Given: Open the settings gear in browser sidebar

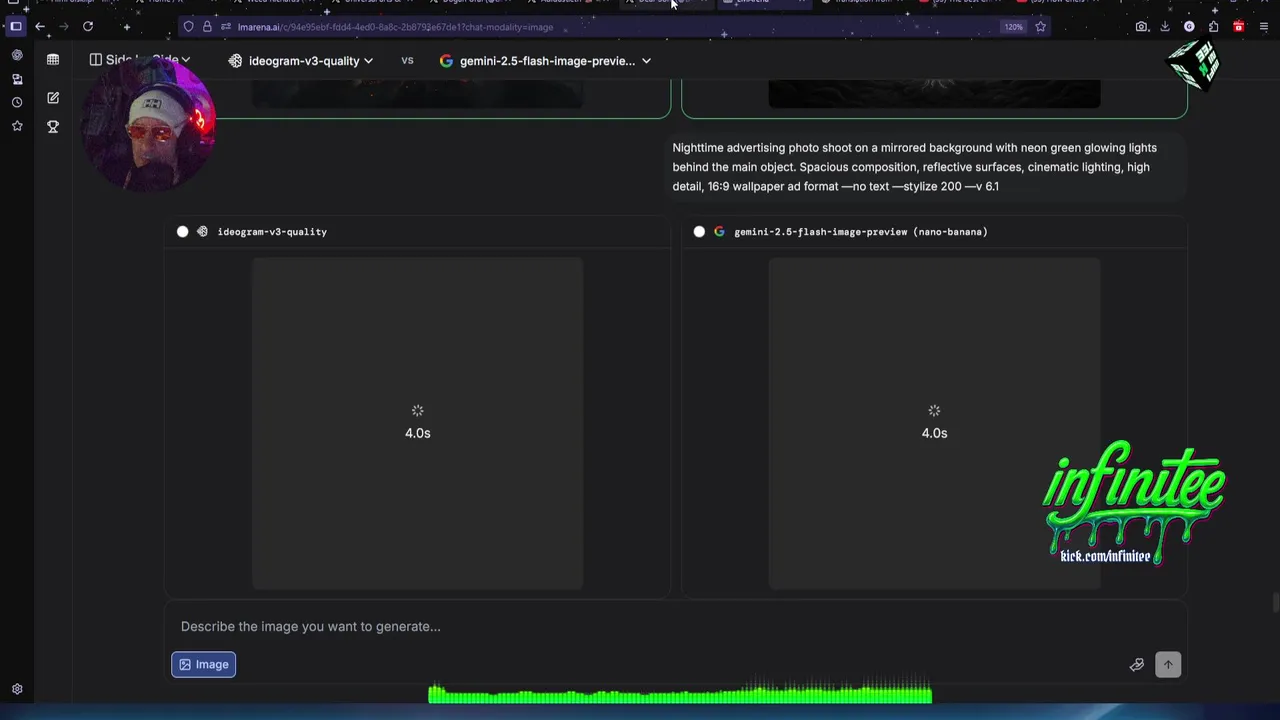Looking at the screenshot, I should click(x=17, y=689).
